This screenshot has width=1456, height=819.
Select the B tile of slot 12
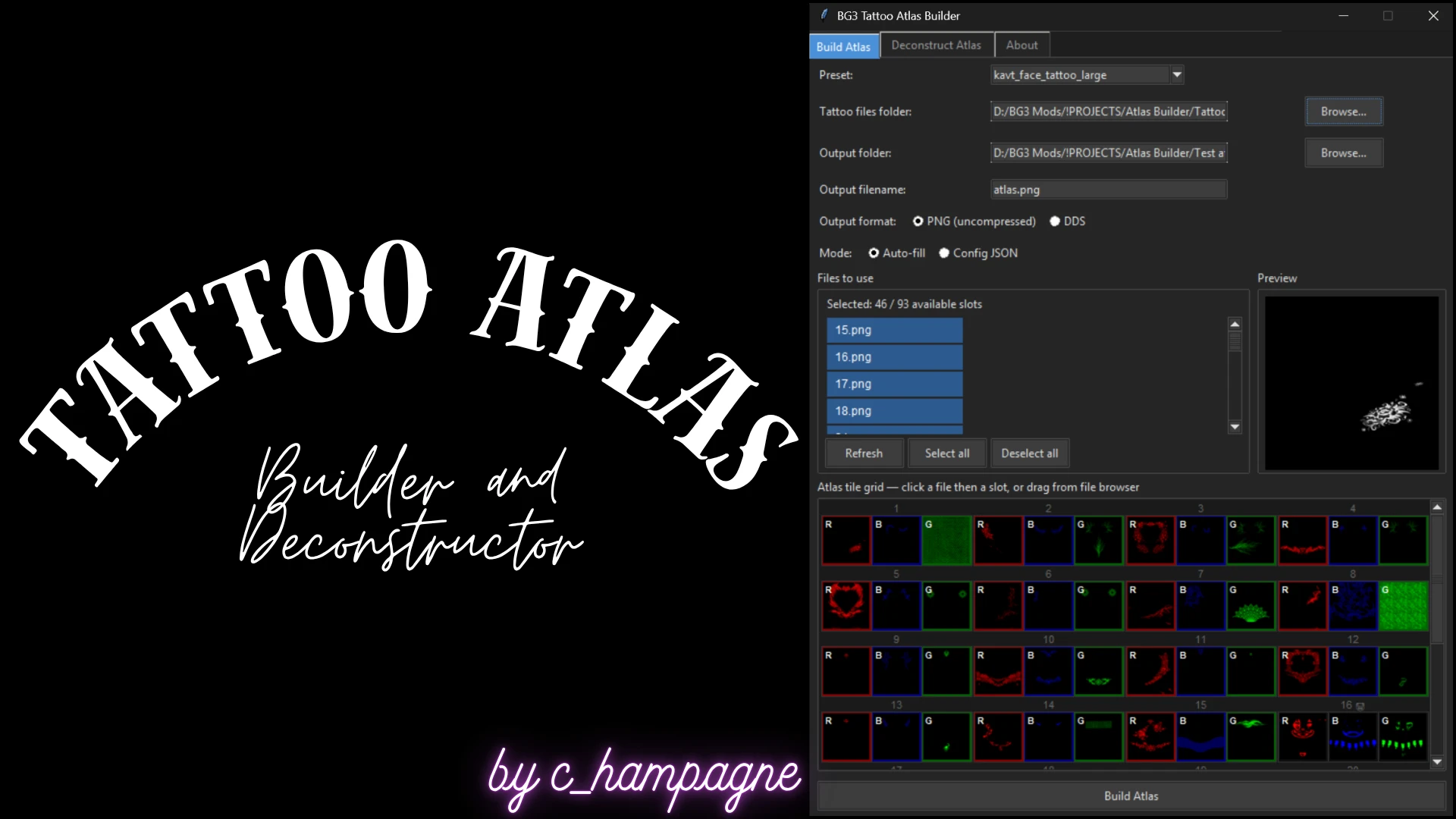tap(1353, 671)
